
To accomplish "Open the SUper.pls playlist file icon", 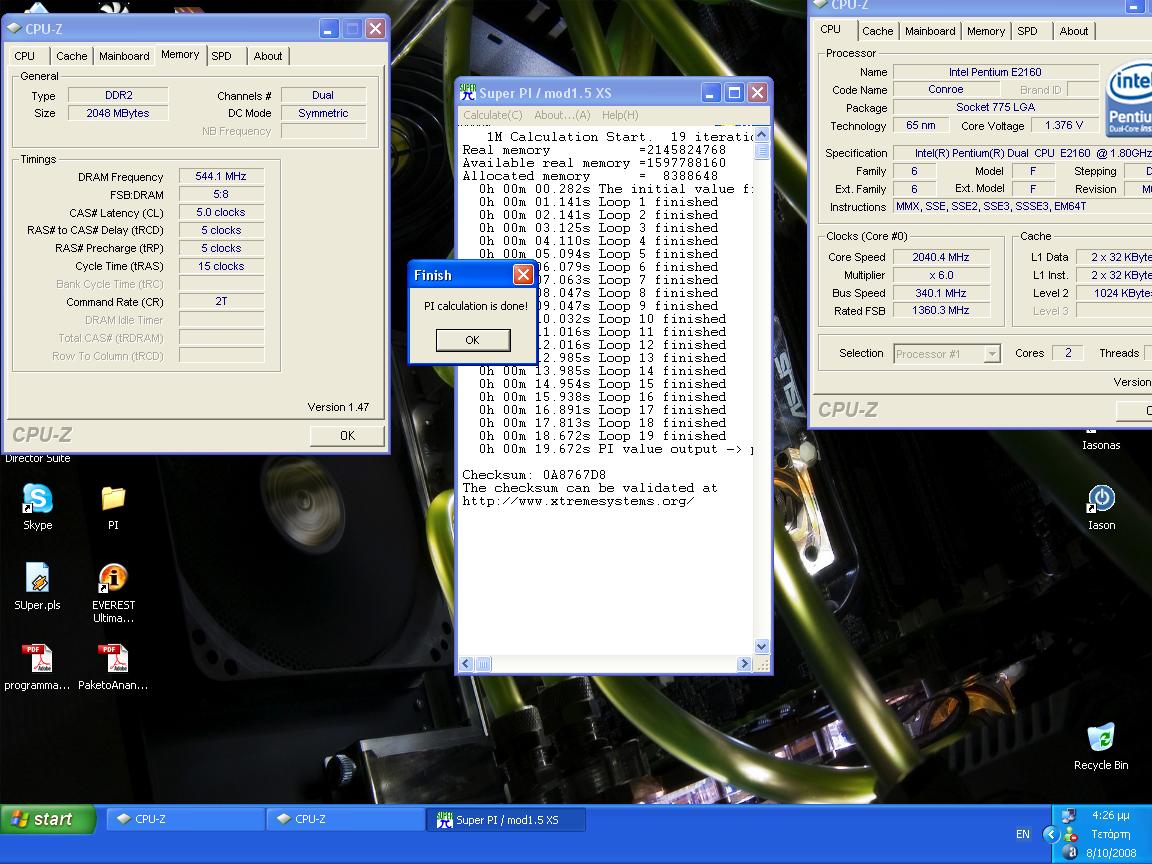I will coord(37,578).
